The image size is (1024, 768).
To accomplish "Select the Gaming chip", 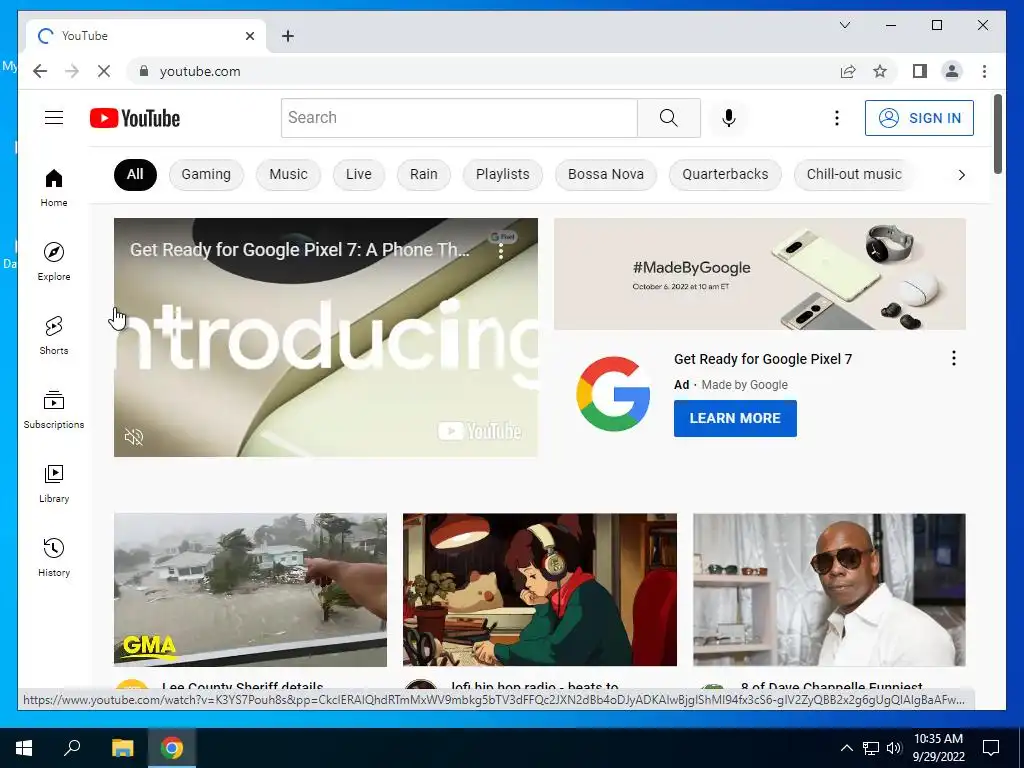I will [206, 174].
